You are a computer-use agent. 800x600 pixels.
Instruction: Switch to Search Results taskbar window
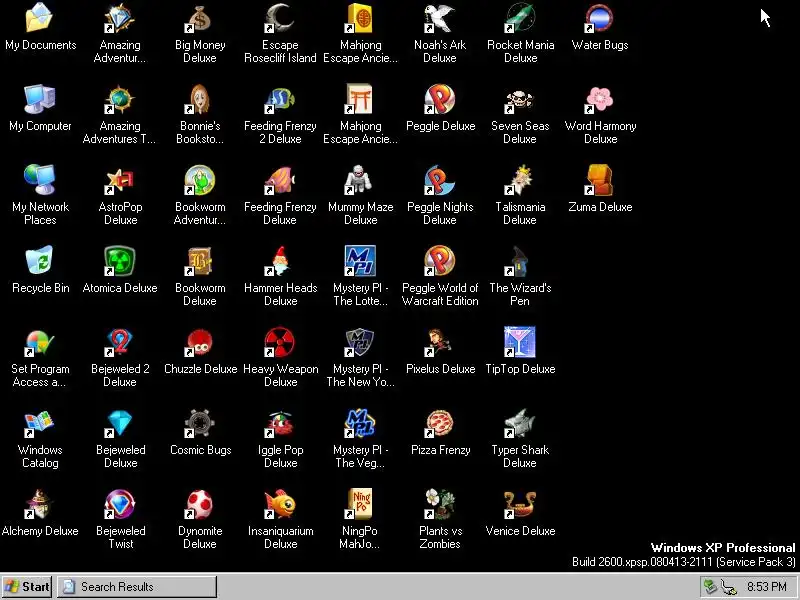coord(137,587)
